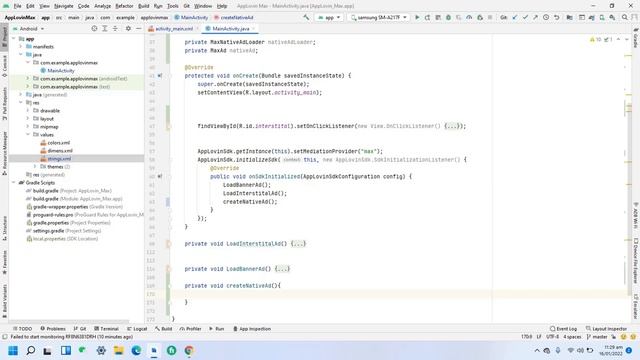Image resolution: width=640 pixels, height=360 pixels.
Task: Open the app run configuration dropdown
Action: [329, 18]
